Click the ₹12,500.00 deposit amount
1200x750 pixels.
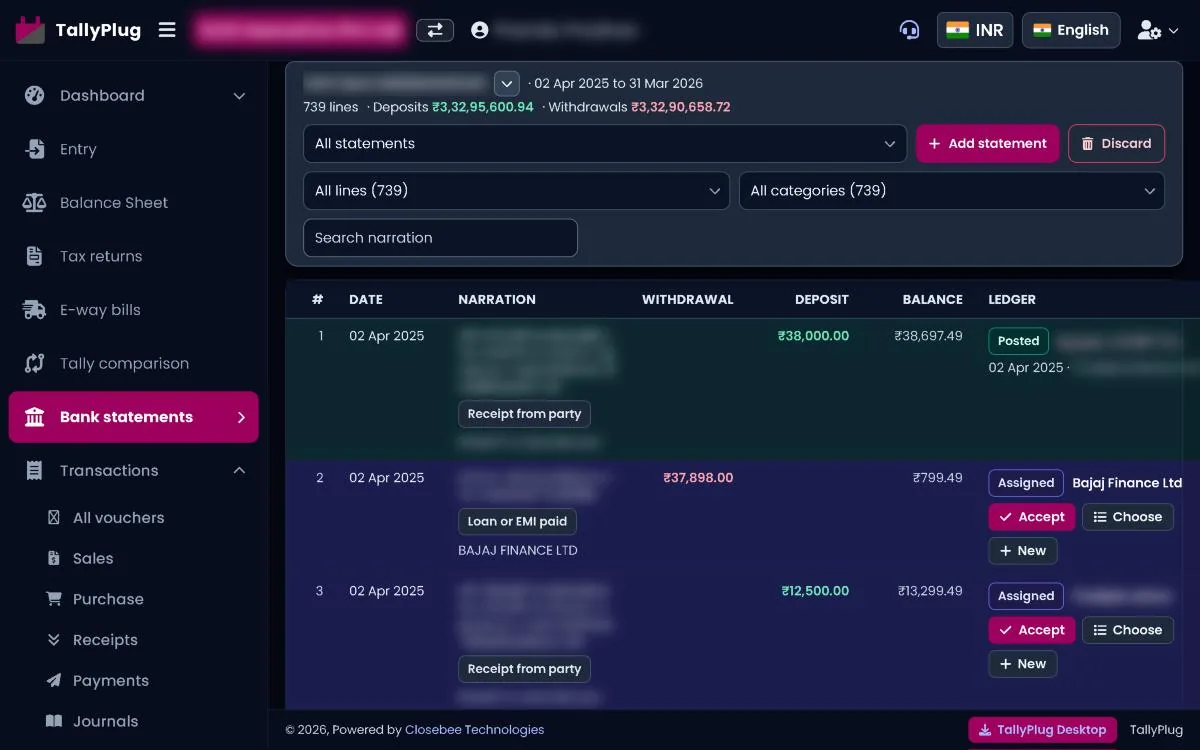815,591
